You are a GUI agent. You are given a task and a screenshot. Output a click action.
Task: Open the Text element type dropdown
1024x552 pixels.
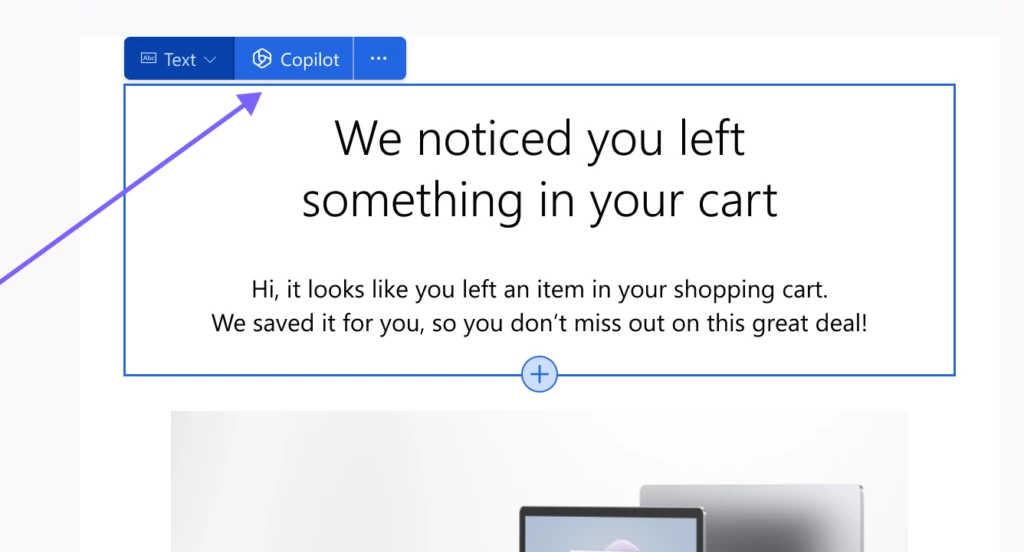pos(180,59)
